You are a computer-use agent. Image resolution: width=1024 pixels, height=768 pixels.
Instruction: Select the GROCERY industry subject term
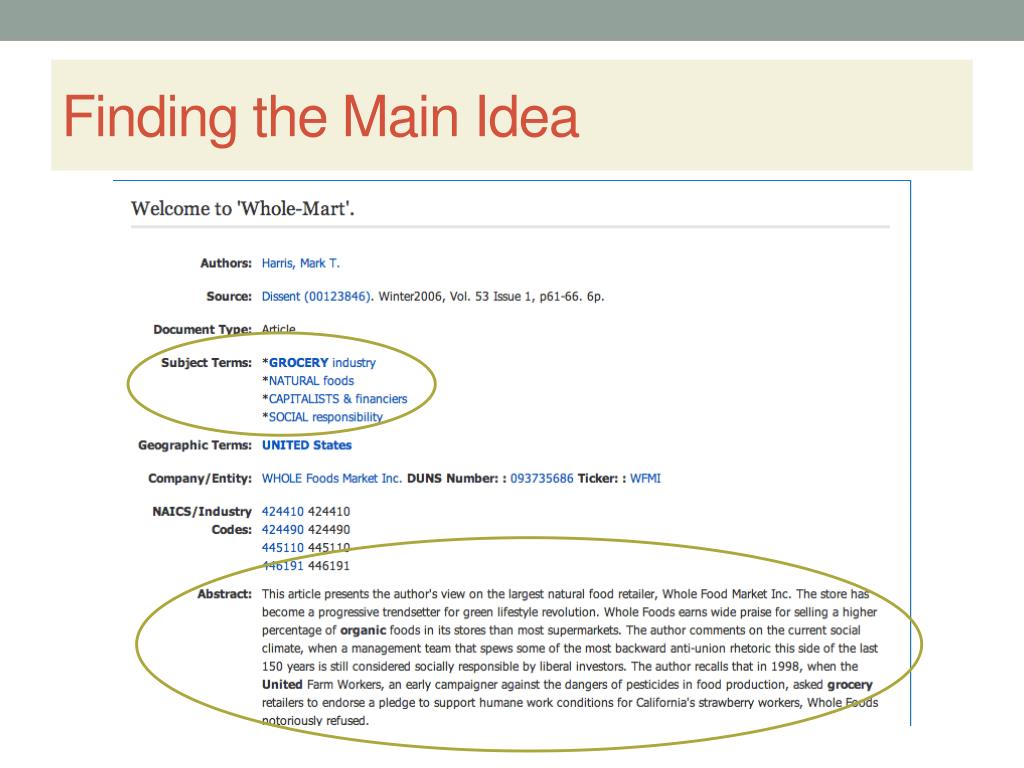tap(322, 362)
